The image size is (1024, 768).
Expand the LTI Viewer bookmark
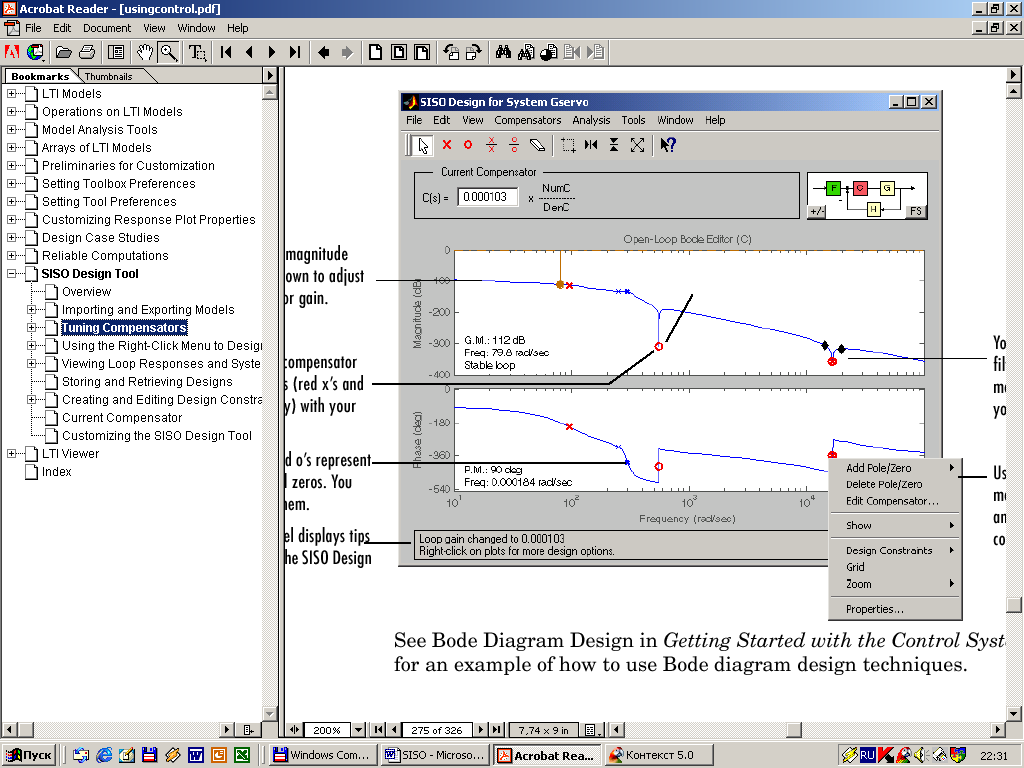(12, 453)
